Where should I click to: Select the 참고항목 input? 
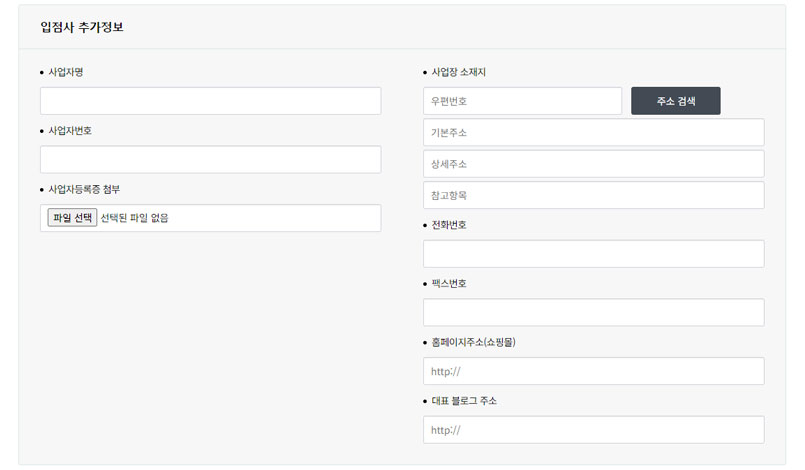tap(593, 195)
